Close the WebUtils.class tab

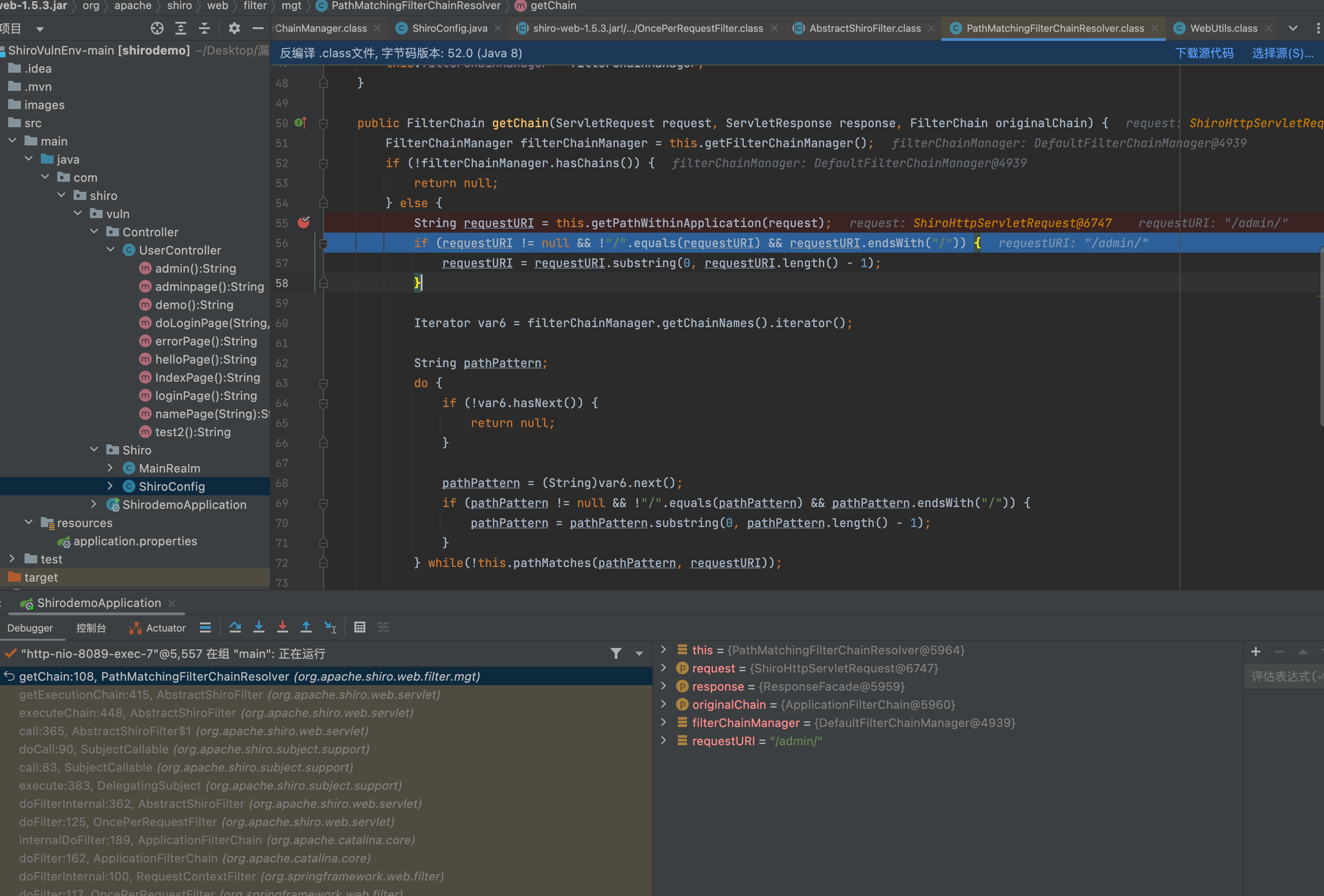point(1268,28)
